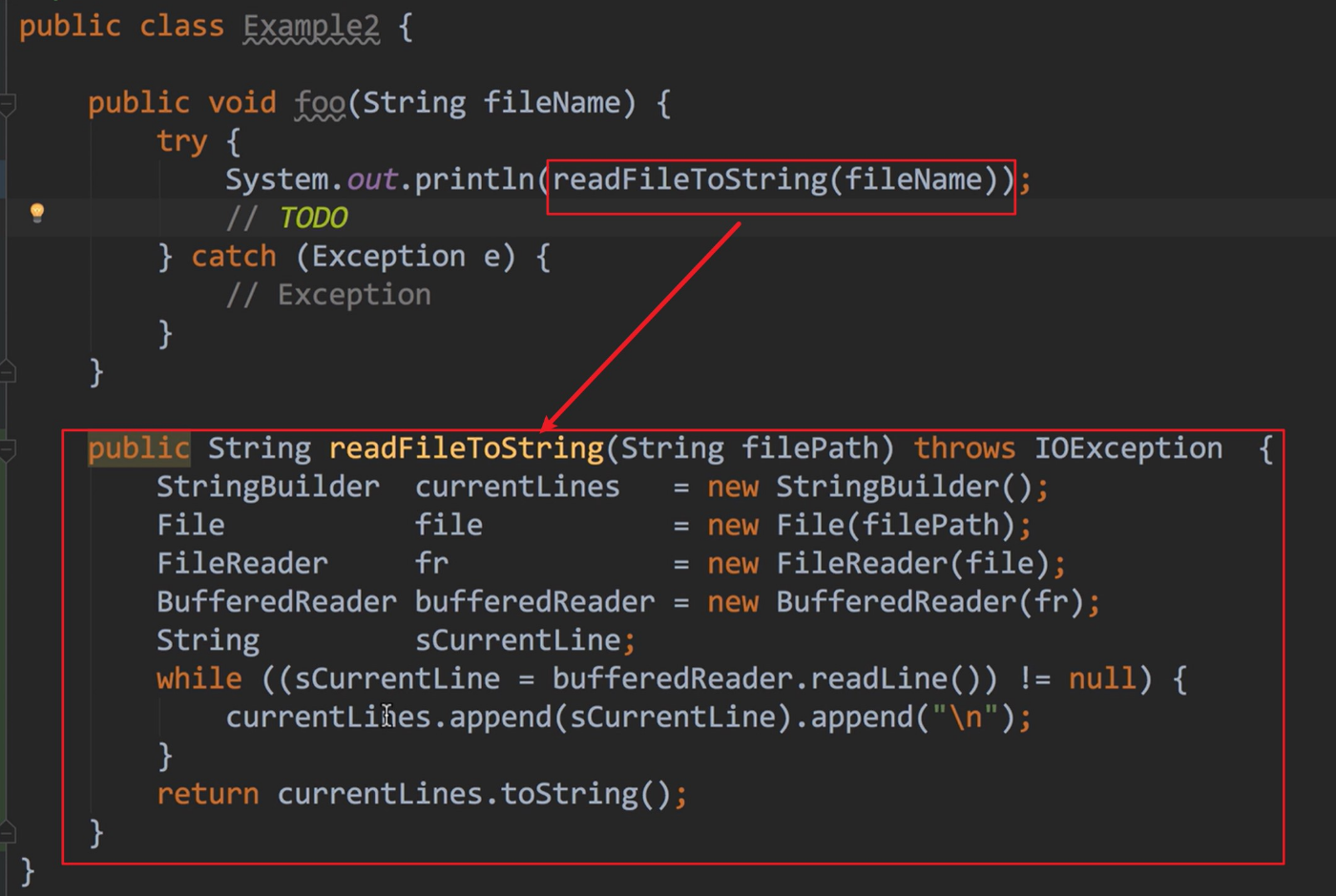Click the class name Example2
Image resolution: width=1336 pixels, height=896 pixels.
point(311,27)
